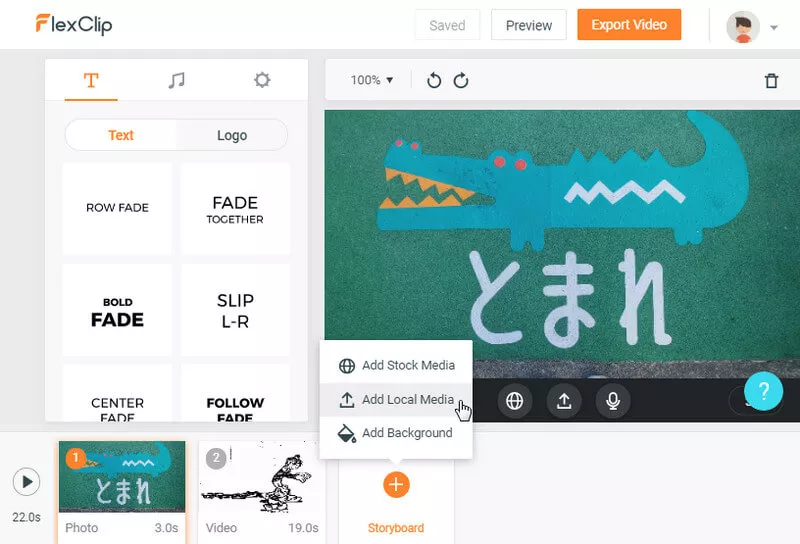The height and width of the screenshot is (544, 800).
Task: Open the settings gear tab
Action: [262, 80]
